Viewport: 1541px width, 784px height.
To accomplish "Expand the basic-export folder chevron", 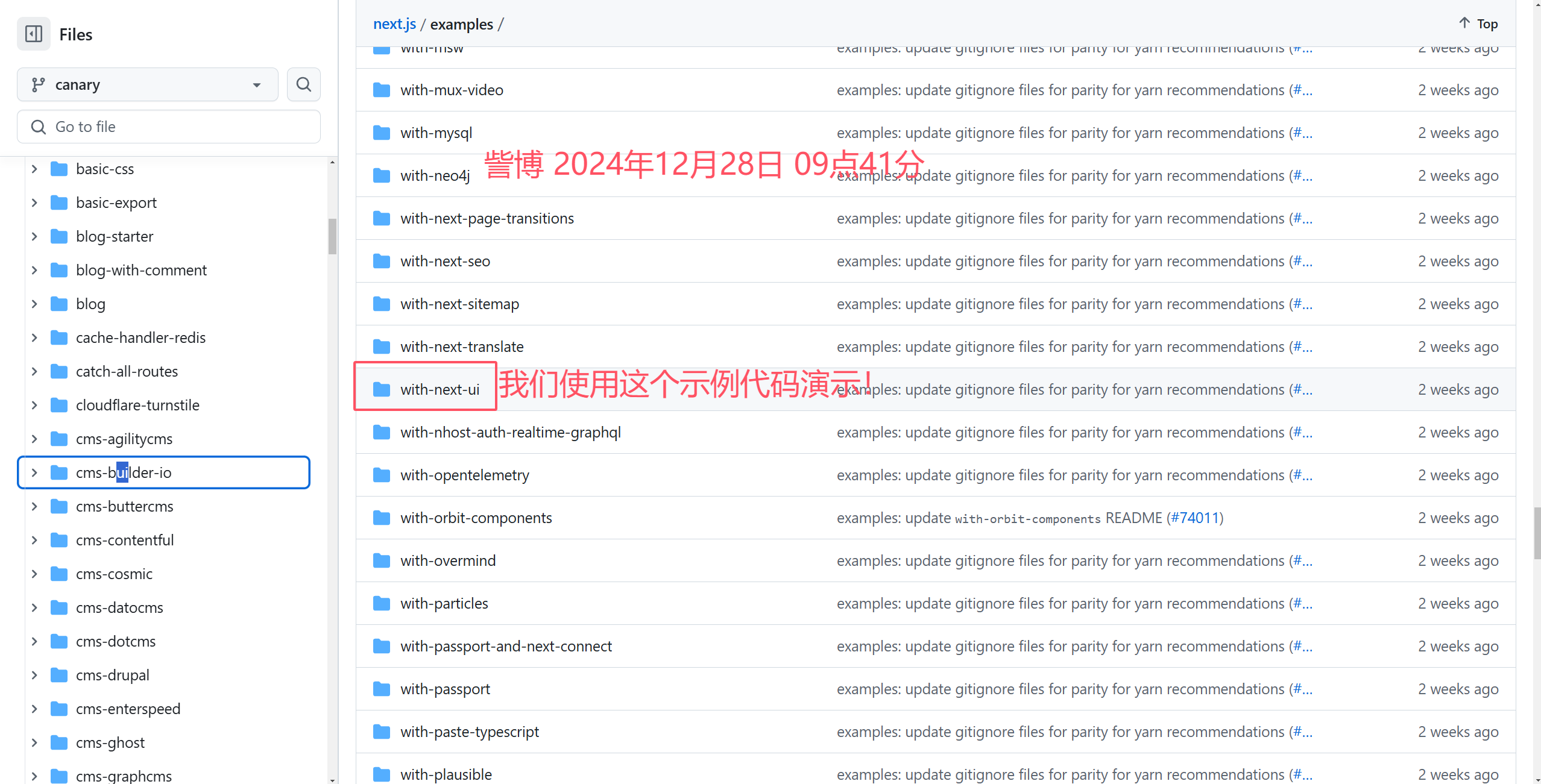I will [x=34, y=203].
